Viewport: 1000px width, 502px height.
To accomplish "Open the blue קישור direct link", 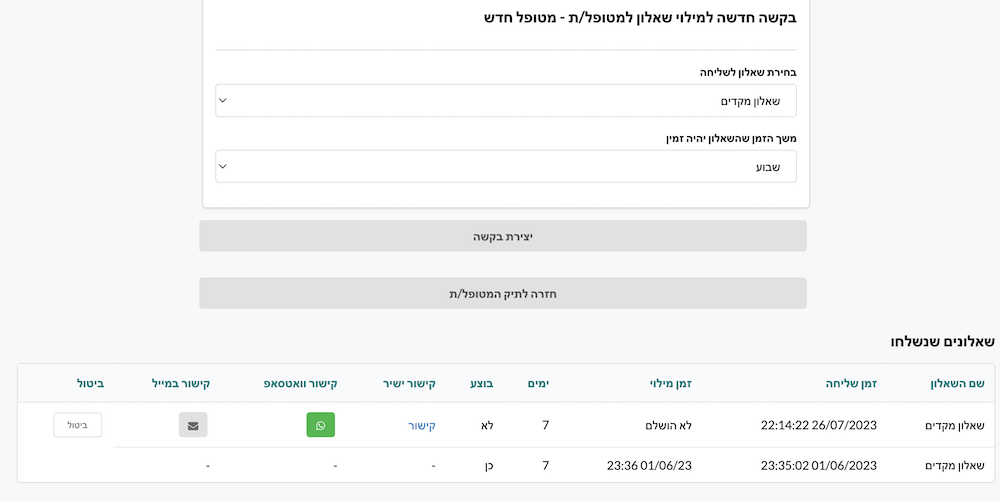I will pos(422,425).
